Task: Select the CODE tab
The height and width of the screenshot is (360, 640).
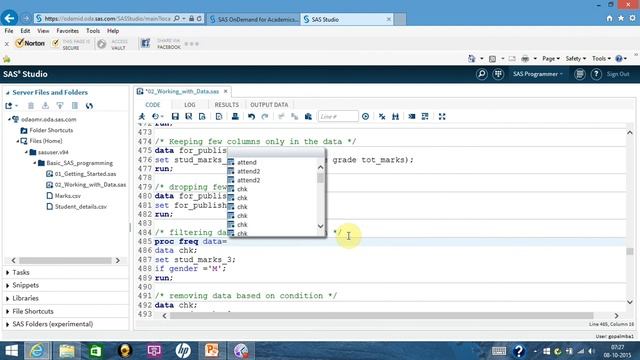Action: coord(153,105)
